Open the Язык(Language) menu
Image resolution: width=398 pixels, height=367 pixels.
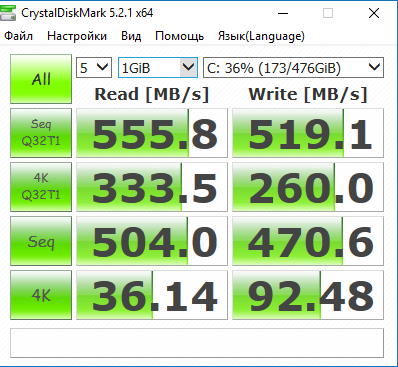tap(261, 36)
